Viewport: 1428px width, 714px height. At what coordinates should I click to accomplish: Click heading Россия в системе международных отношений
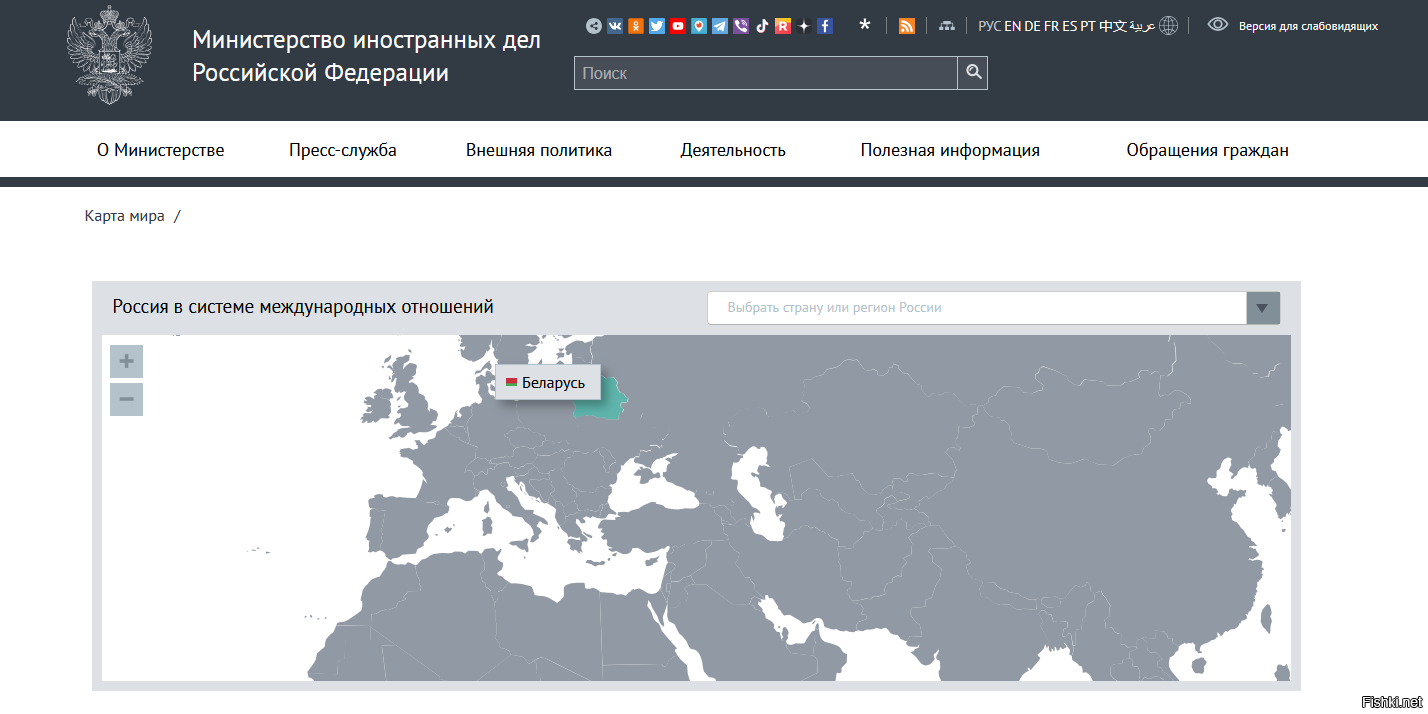point(303,307)
